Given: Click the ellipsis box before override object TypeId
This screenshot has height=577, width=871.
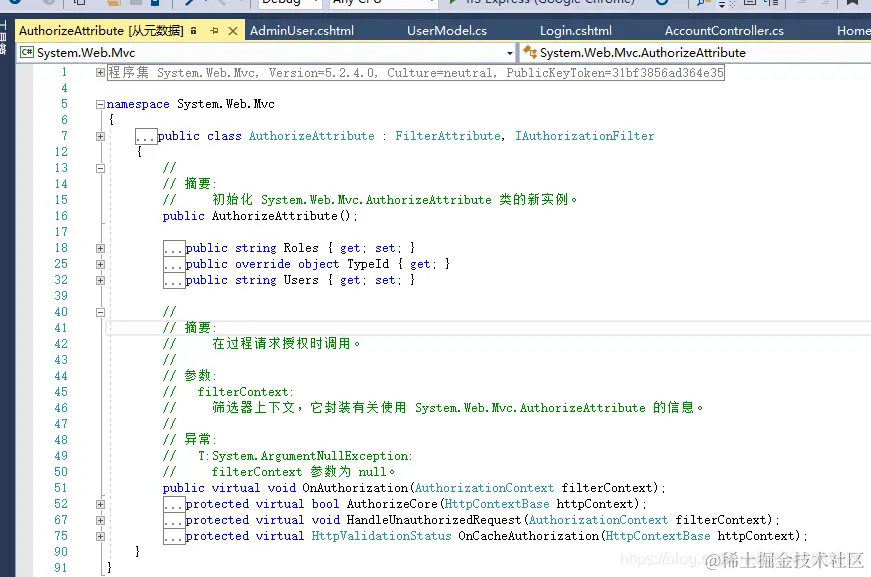Looking at the screenshot, I should click(174, 264).
